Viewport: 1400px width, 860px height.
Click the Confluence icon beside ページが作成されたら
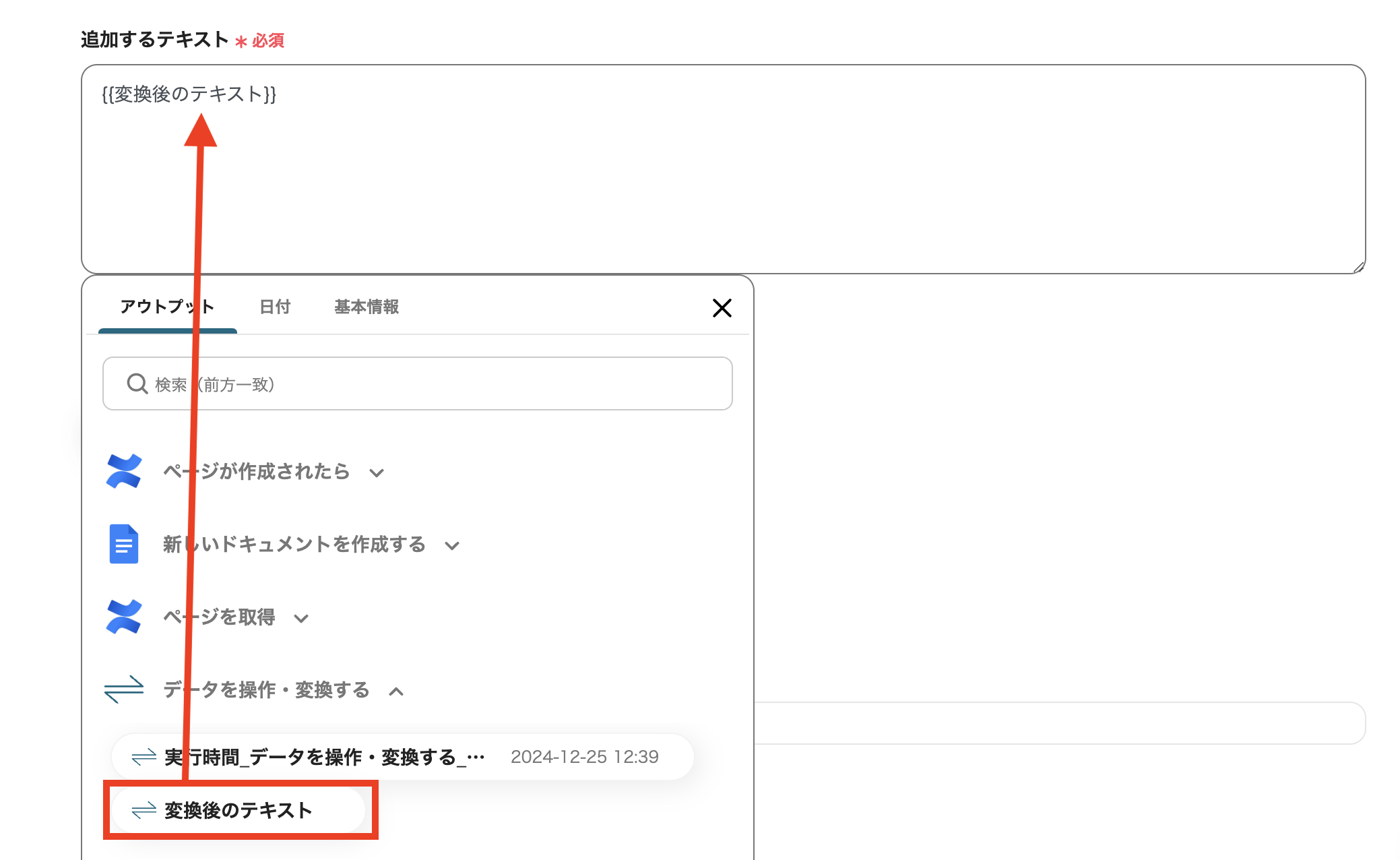coord(124,471)
